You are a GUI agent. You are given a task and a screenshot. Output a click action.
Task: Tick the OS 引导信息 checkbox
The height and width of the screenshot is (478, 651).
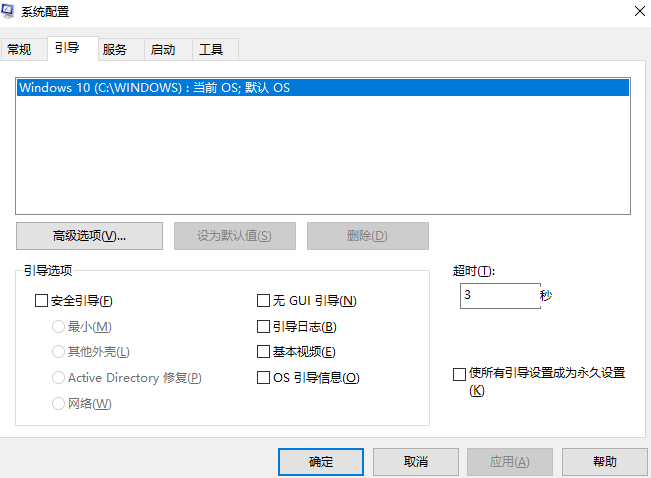(264, 378)
